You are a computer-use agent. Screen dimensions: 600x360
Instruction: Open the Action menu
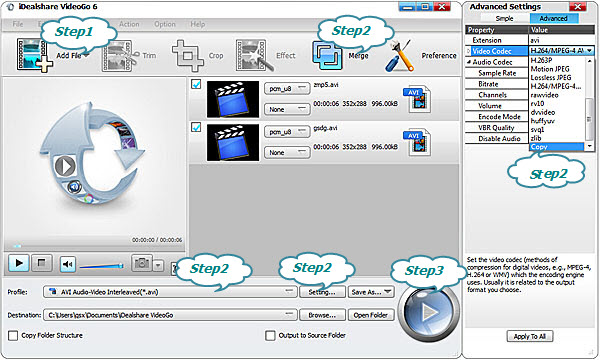pyautogui.click(x=129, y=24)
